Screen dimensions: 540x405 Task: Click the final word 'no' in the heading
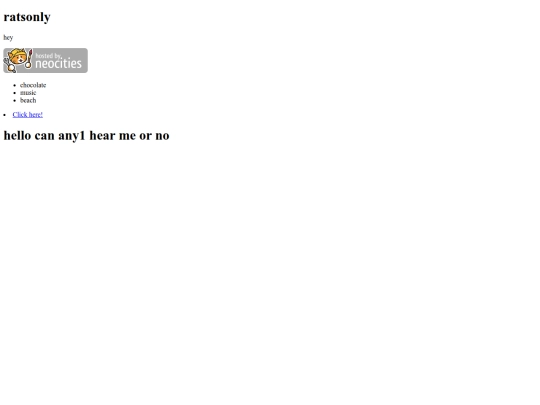coord(162,136)
